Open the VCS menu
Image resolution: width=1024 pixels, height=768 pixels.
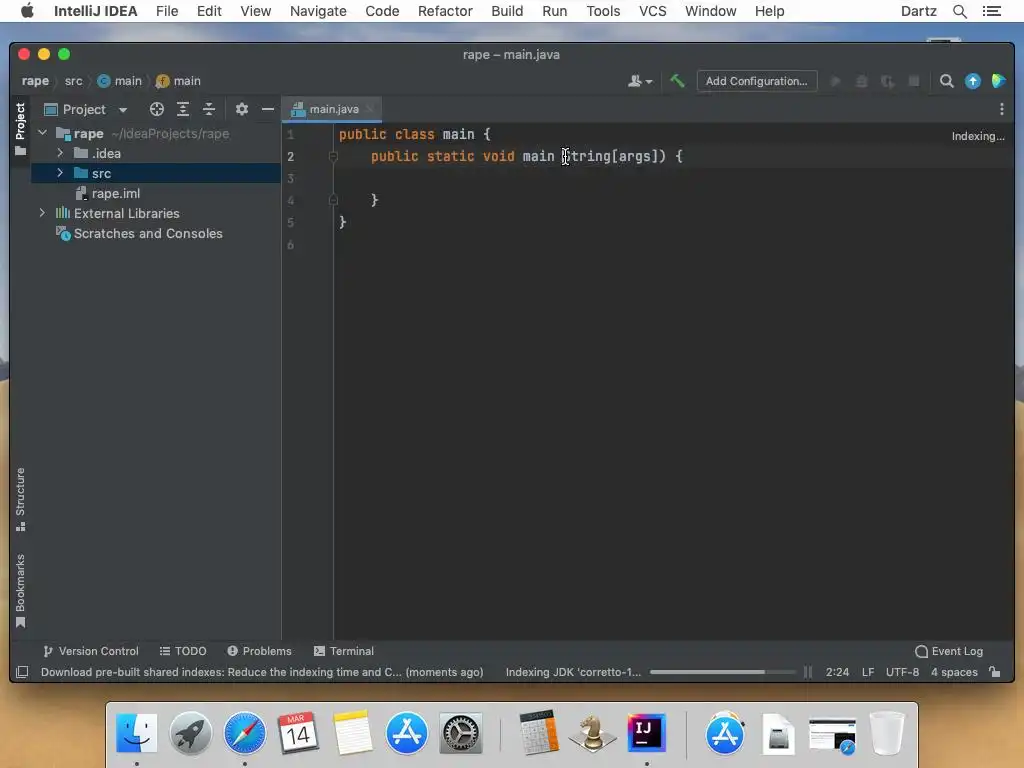pyautogui.click(x=652, y=11)
